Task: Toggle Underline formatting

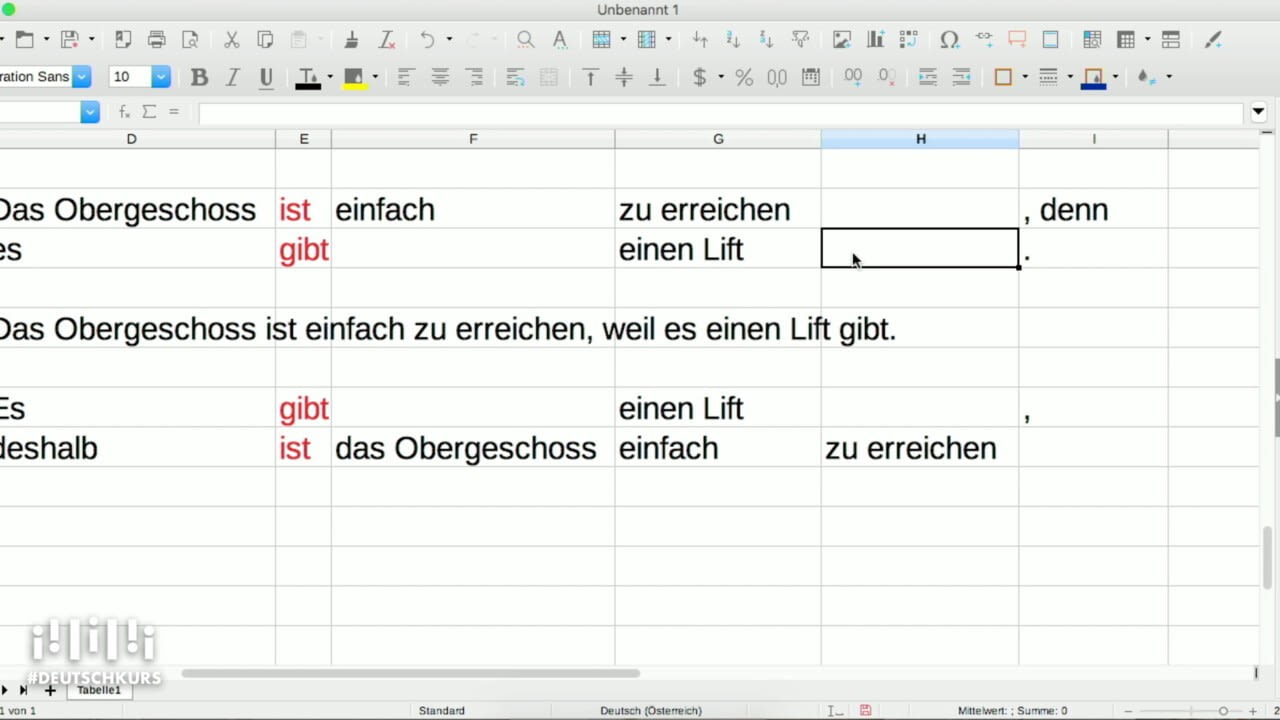Action: 265,77
